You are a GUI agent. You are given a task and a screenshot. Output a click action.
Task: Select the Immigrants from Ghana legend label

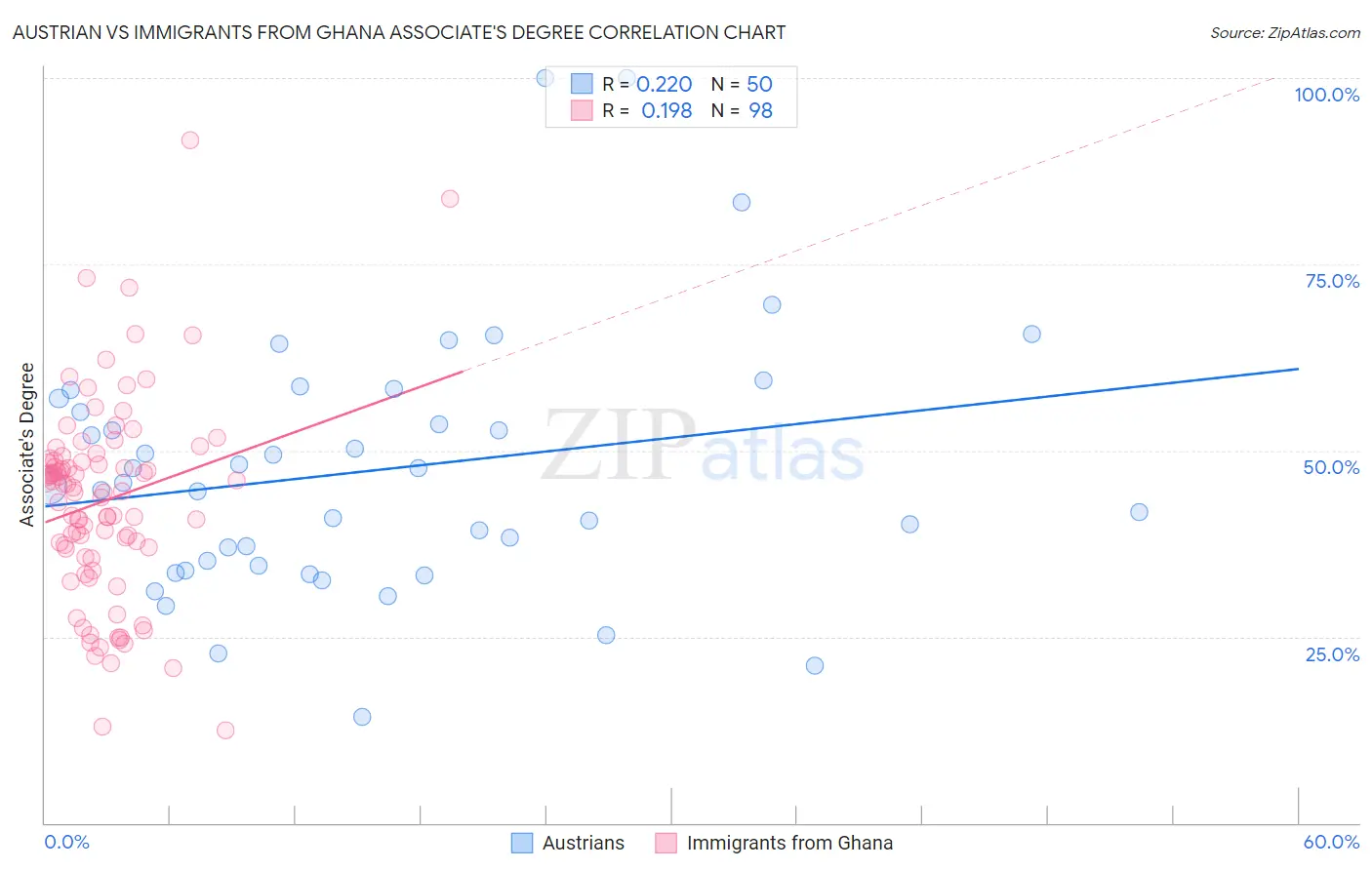tap(789, 843)
